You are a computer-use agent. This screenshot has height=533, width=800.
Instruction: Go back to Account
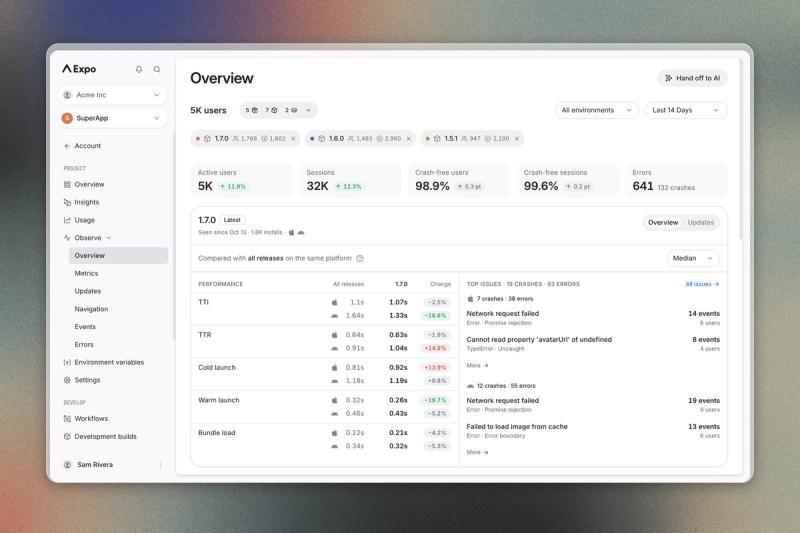click(x=83, y=146)
